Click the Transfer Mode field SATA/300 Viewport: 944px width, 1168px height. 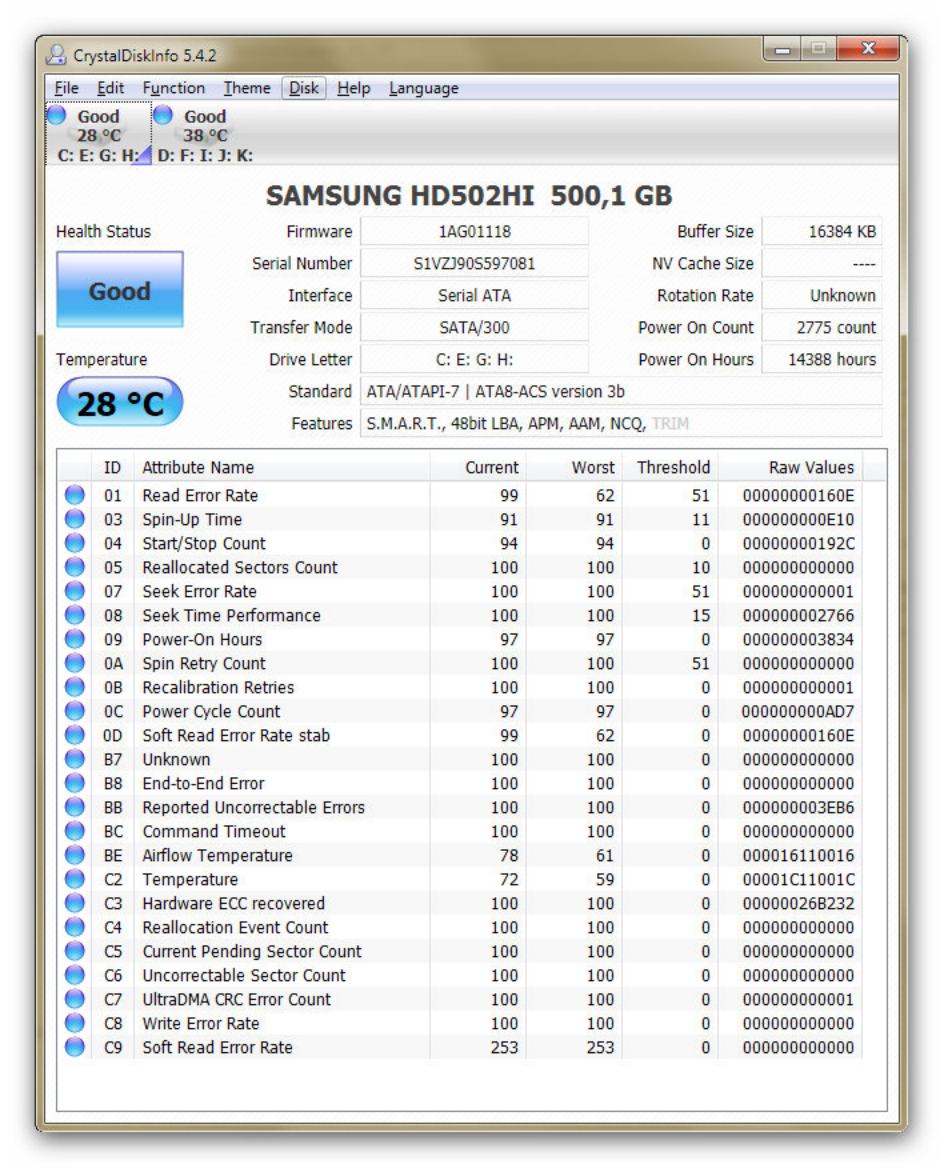(475, 328)
